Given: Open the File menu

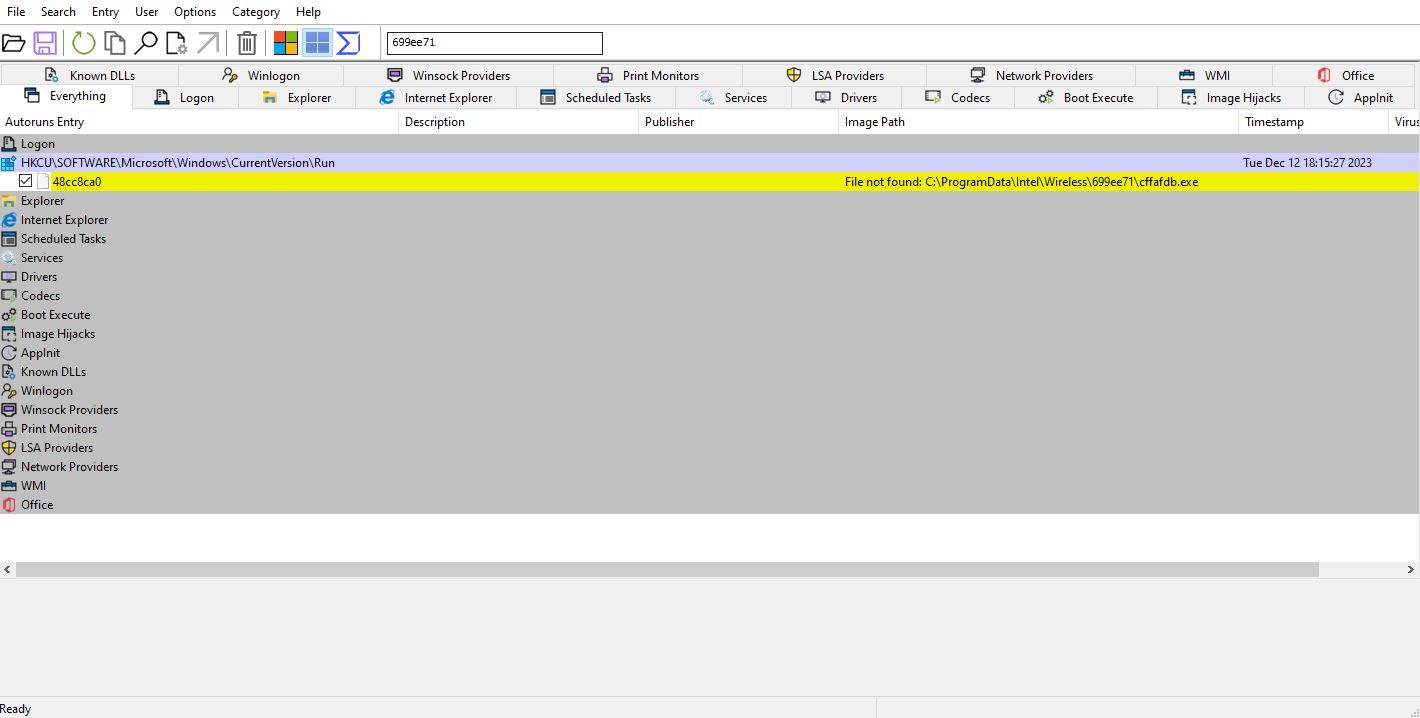Looking at the screenshot, I should point(16,12).
